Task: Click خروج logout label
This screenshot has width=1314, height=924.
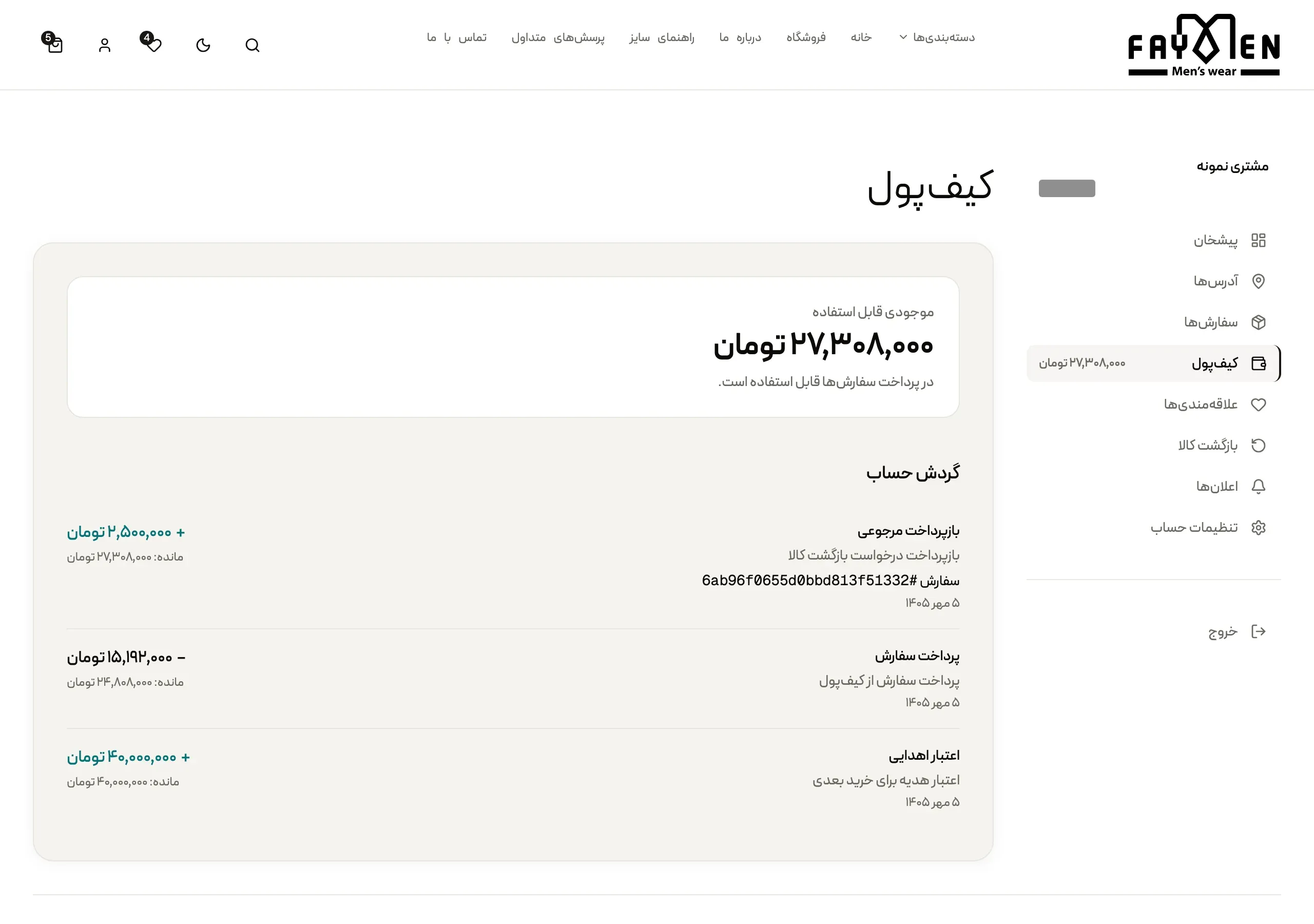Action: pos(1223,632)
